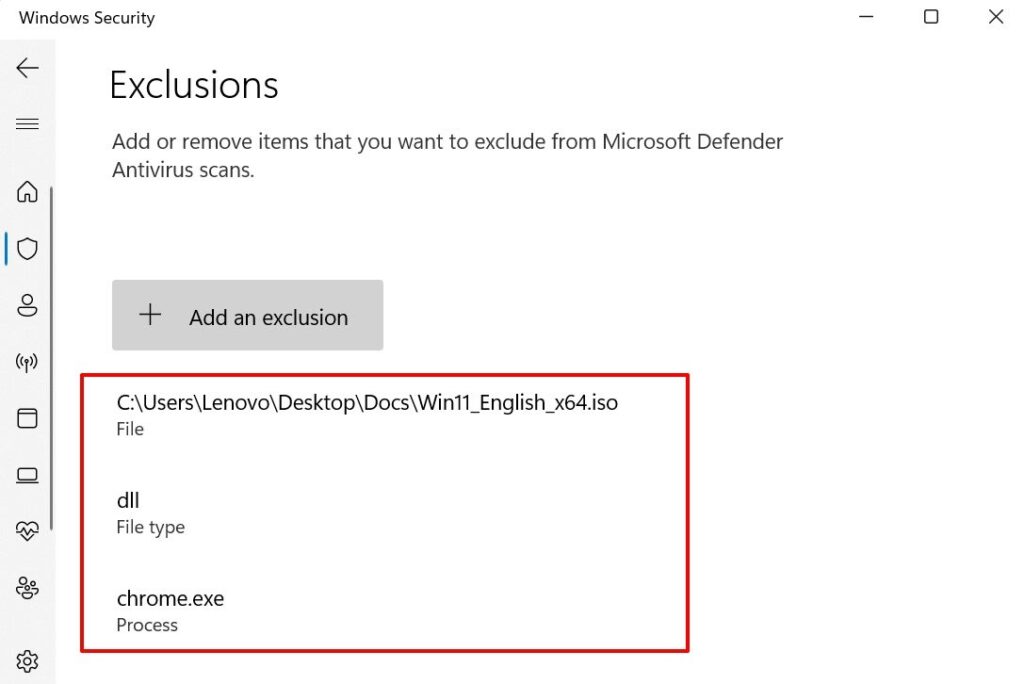
Task: Maximize the Windows Security window
Action: click(931, 17)
